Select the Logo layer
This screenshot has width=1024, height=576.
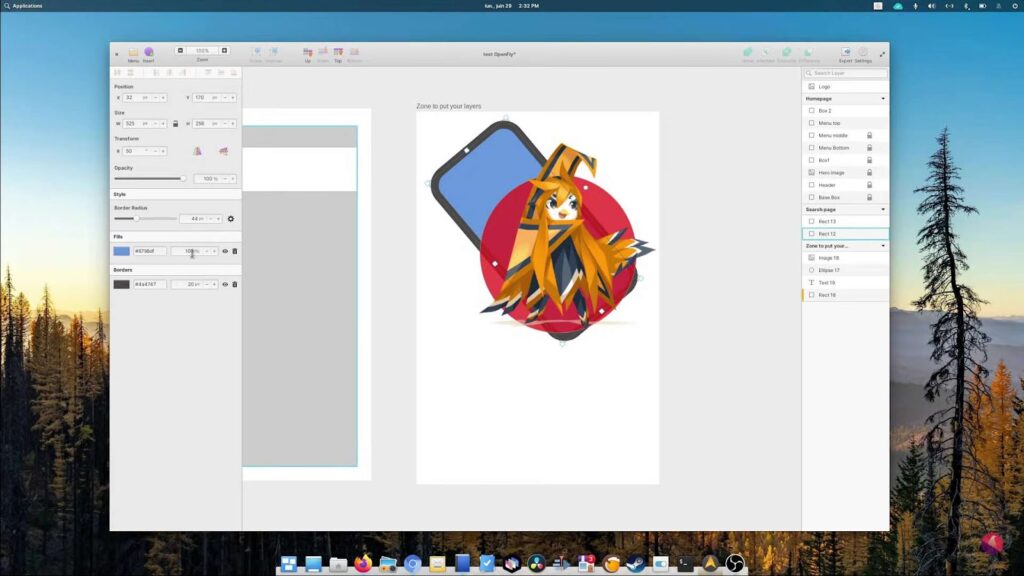pyautogui.click(x=845, y=86)
